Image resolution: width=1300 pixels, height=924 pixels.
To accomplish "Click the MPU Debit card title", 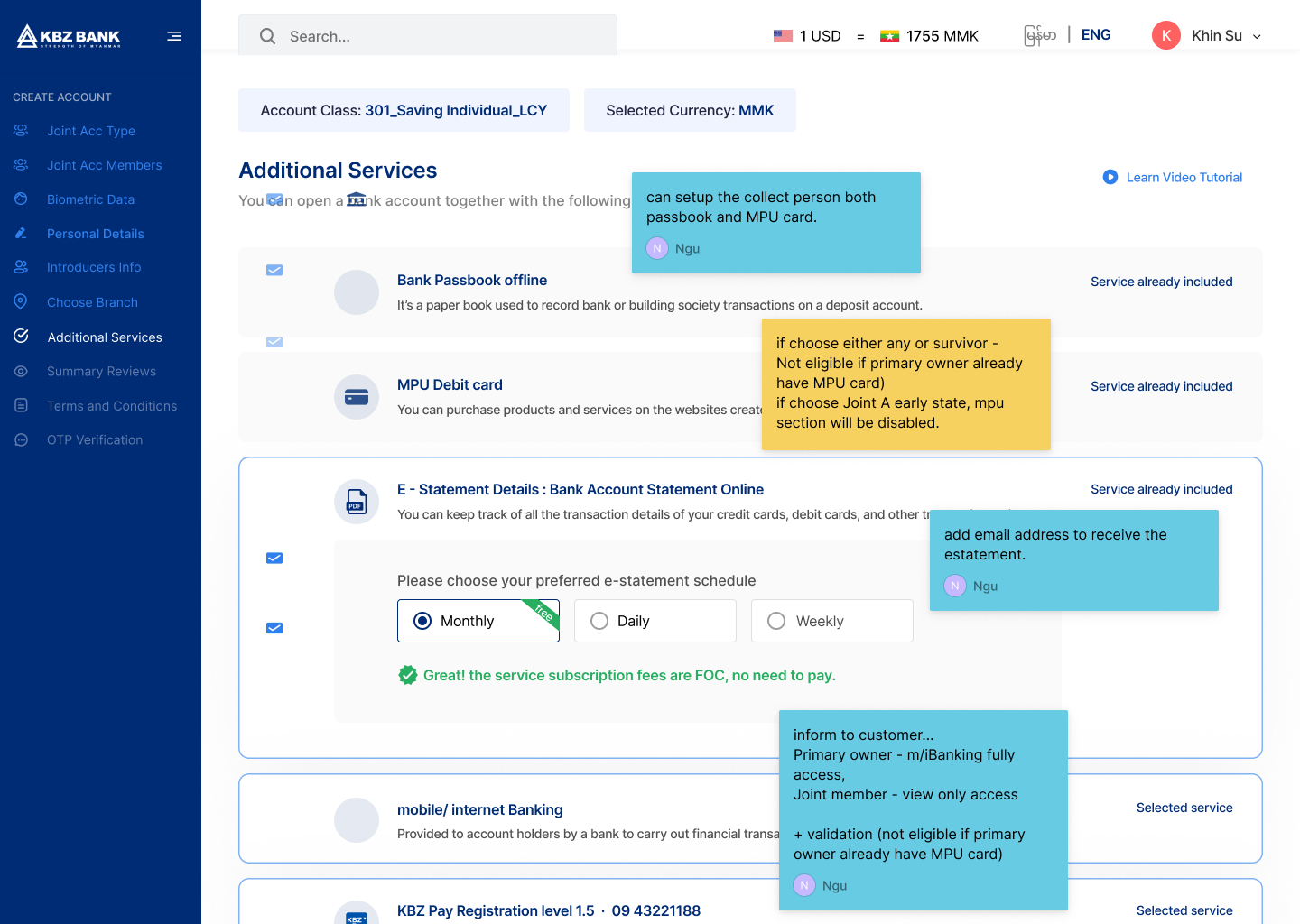I will coord(450,384).
